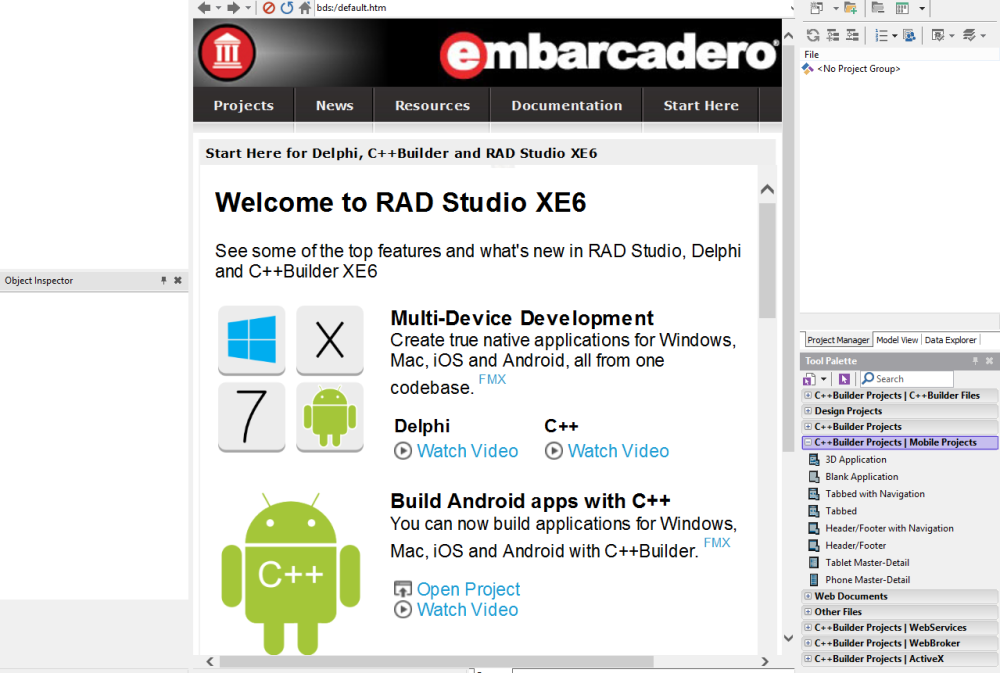Open the Sort list dropdown arrow

point(894,36)
